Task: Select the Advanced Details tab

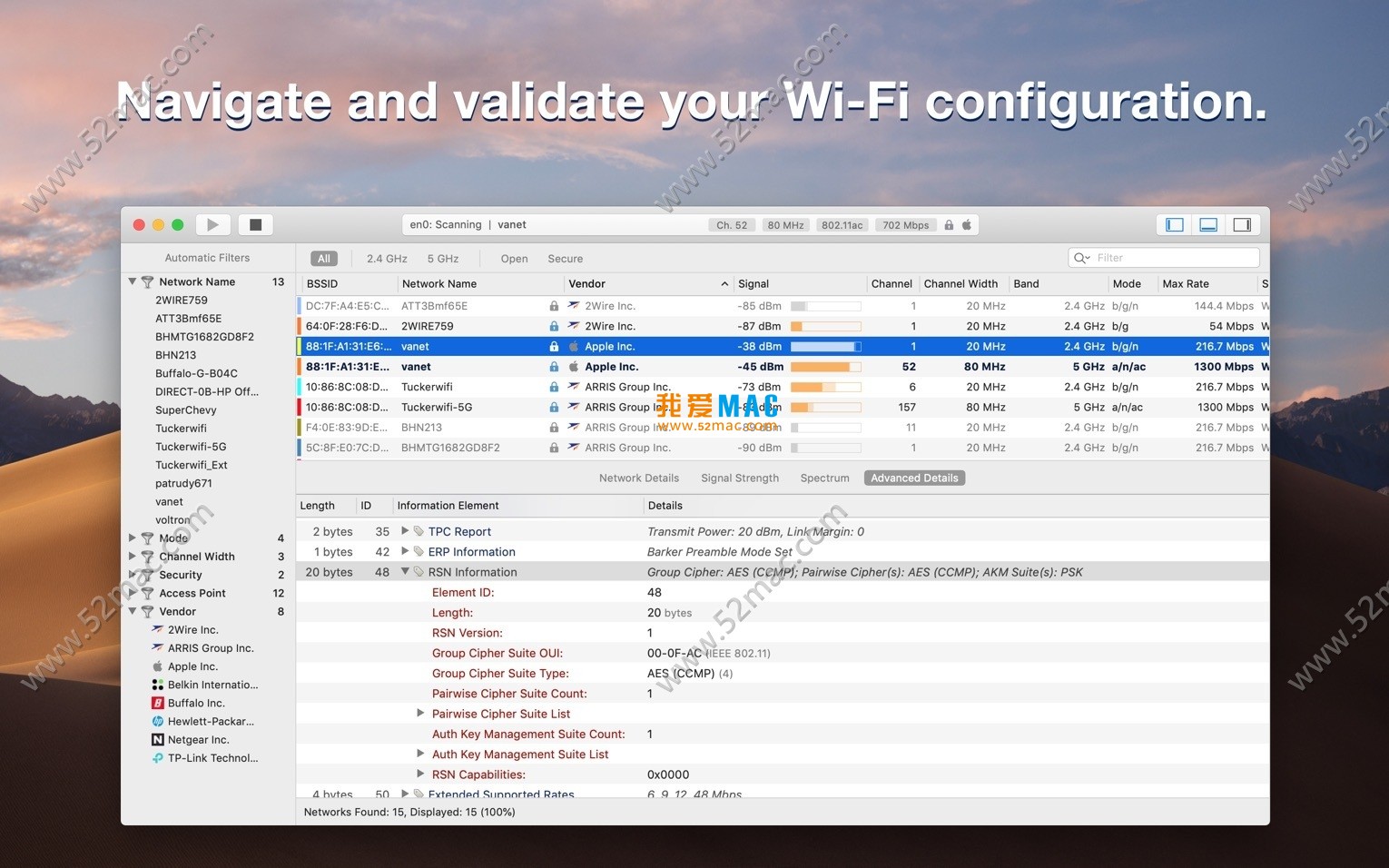Action: 914,478
